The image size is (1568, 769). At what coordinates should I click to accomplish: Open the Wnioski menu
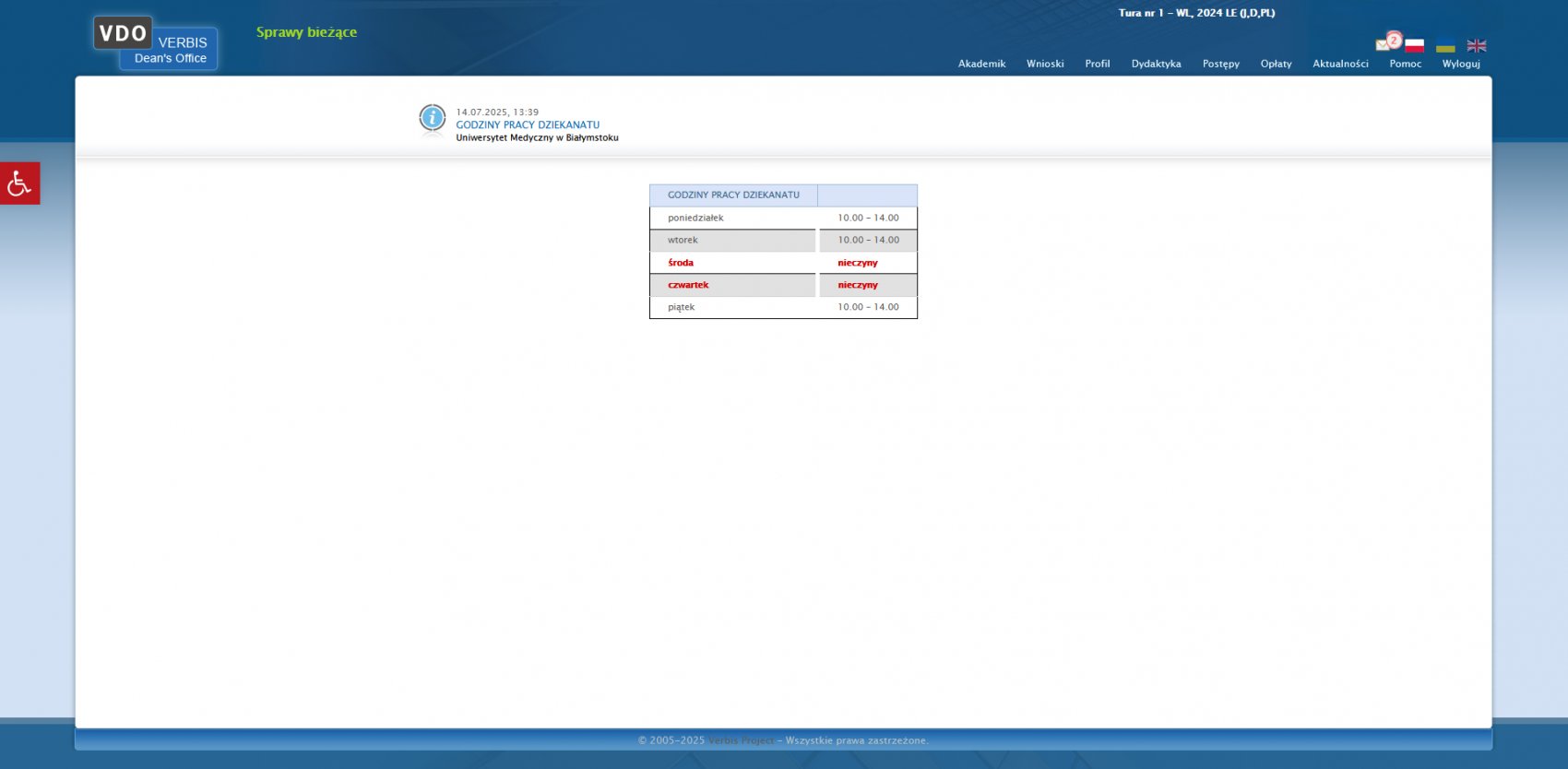click(x=1045, y=64)
